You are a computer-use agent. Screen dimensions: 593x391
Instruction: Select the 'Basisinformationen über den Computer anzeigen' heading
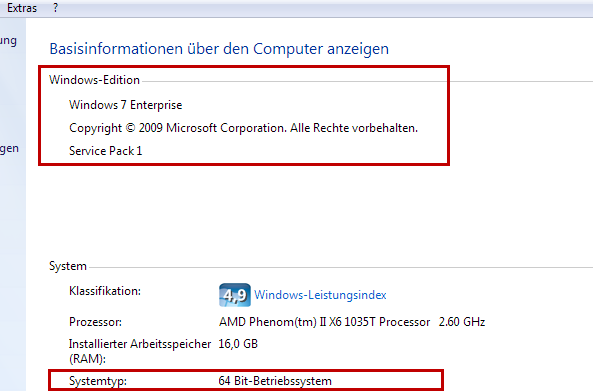219,49
